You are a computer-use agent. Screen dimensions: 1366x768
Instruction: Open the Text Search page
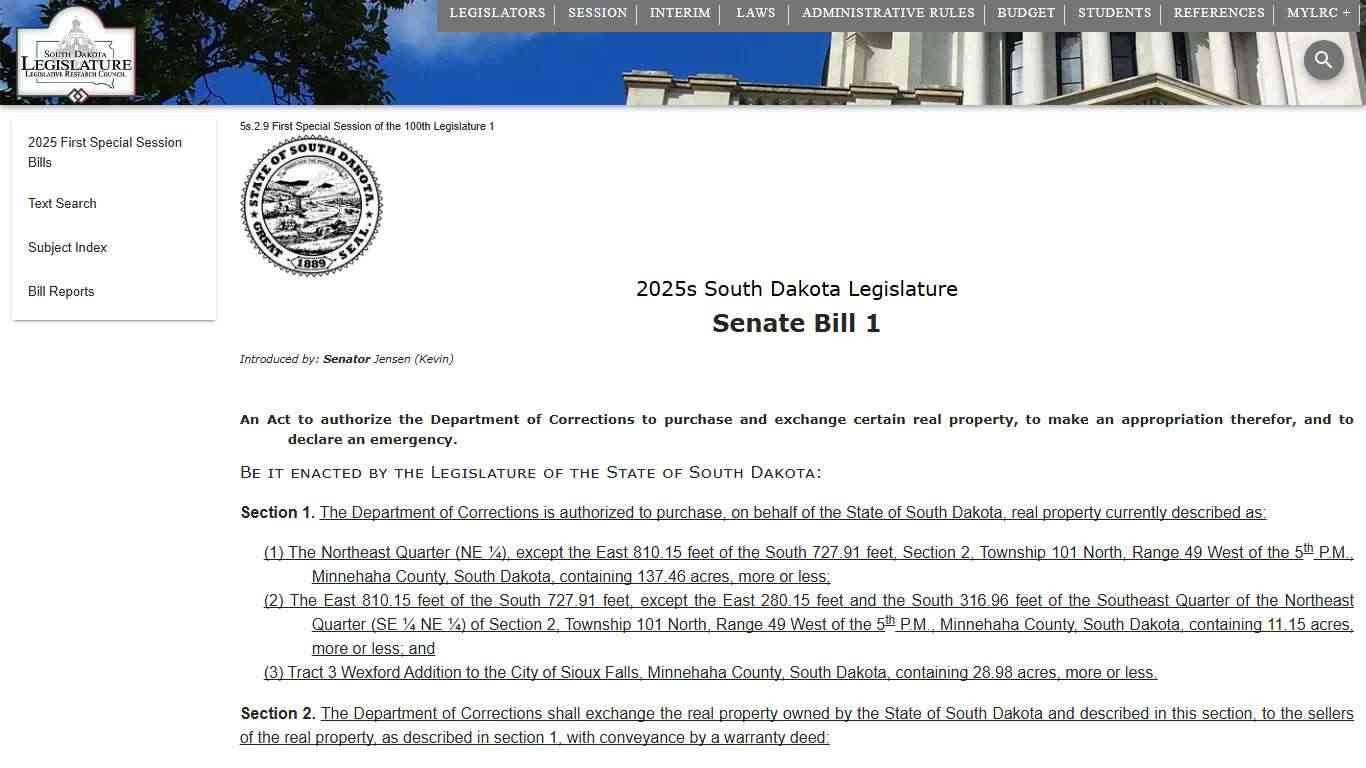(x=62, y=203)
